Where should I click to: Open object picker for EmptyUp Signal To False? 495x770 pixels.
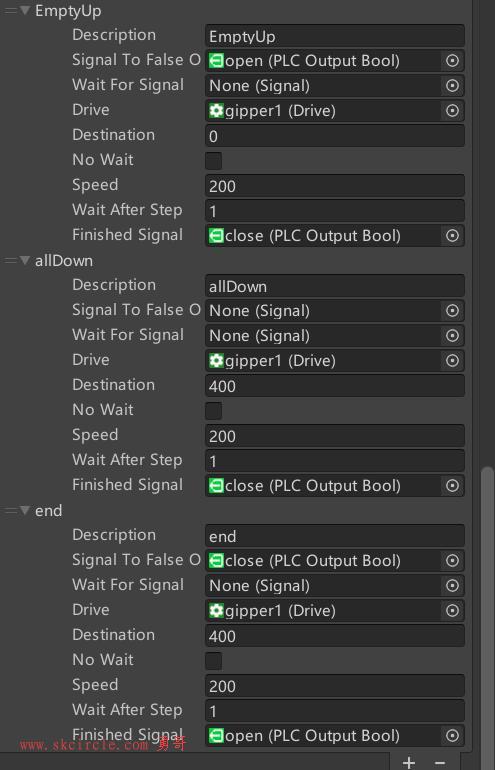pos(452,61)
